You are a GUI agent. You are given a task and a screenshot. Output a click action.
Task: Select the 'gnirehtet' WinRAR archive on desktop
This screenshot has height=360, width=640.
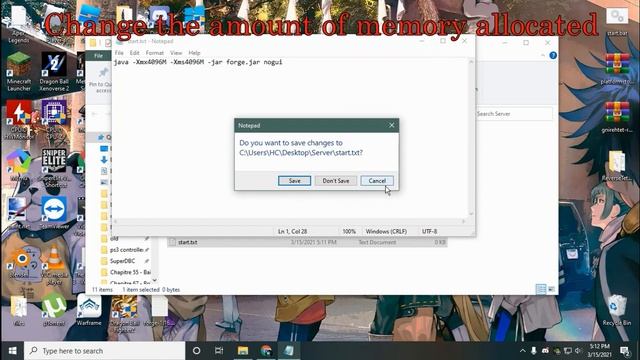click(x=617, y=117)
